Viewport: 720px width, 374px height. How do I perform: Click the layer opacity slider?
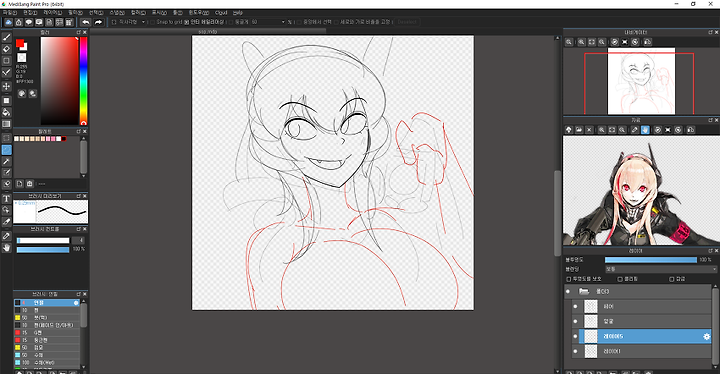pos(651,260)
